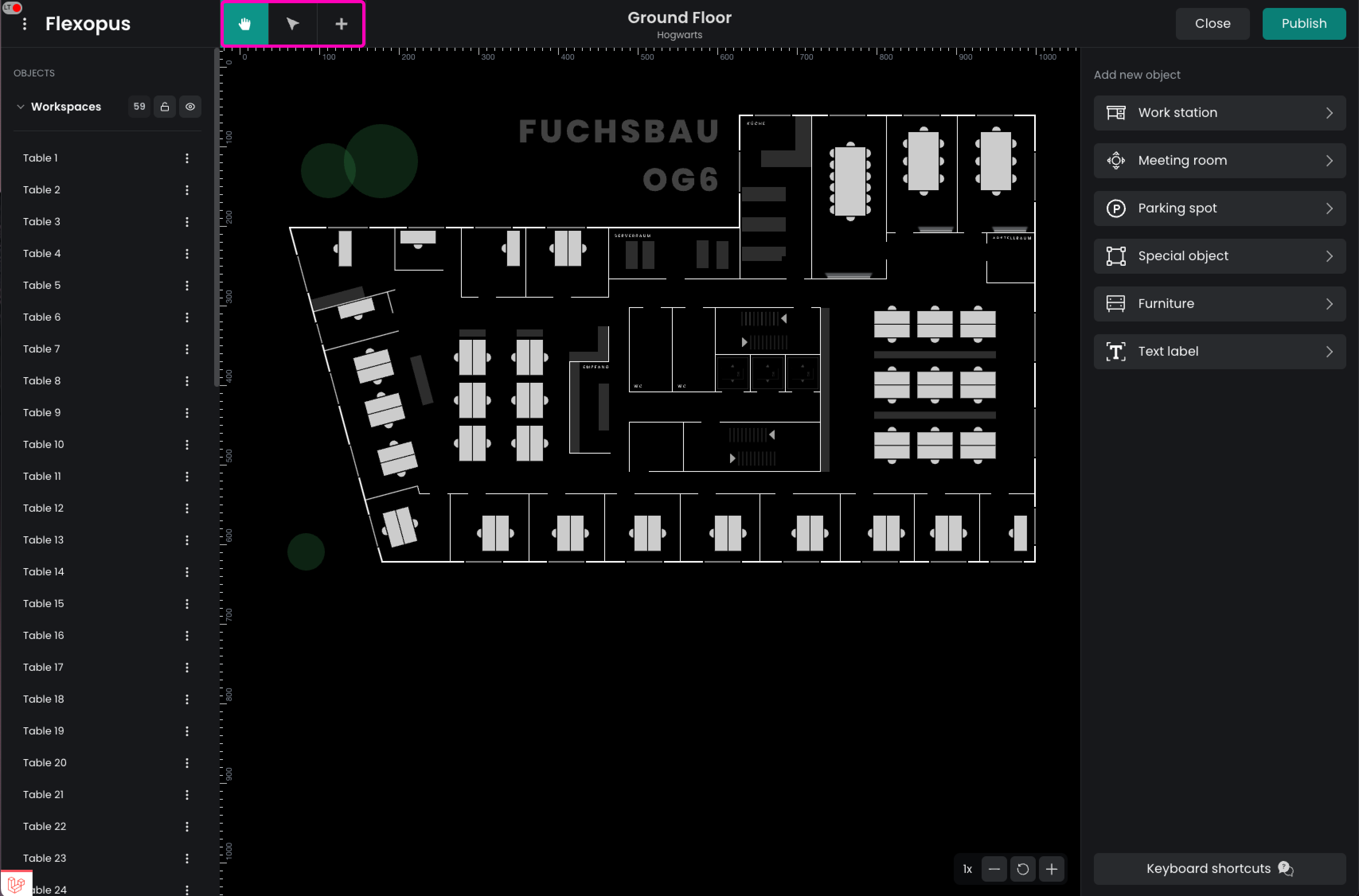Zoom out with the minus button
The height and width of the screenshot is (896, 1359).
994,869
